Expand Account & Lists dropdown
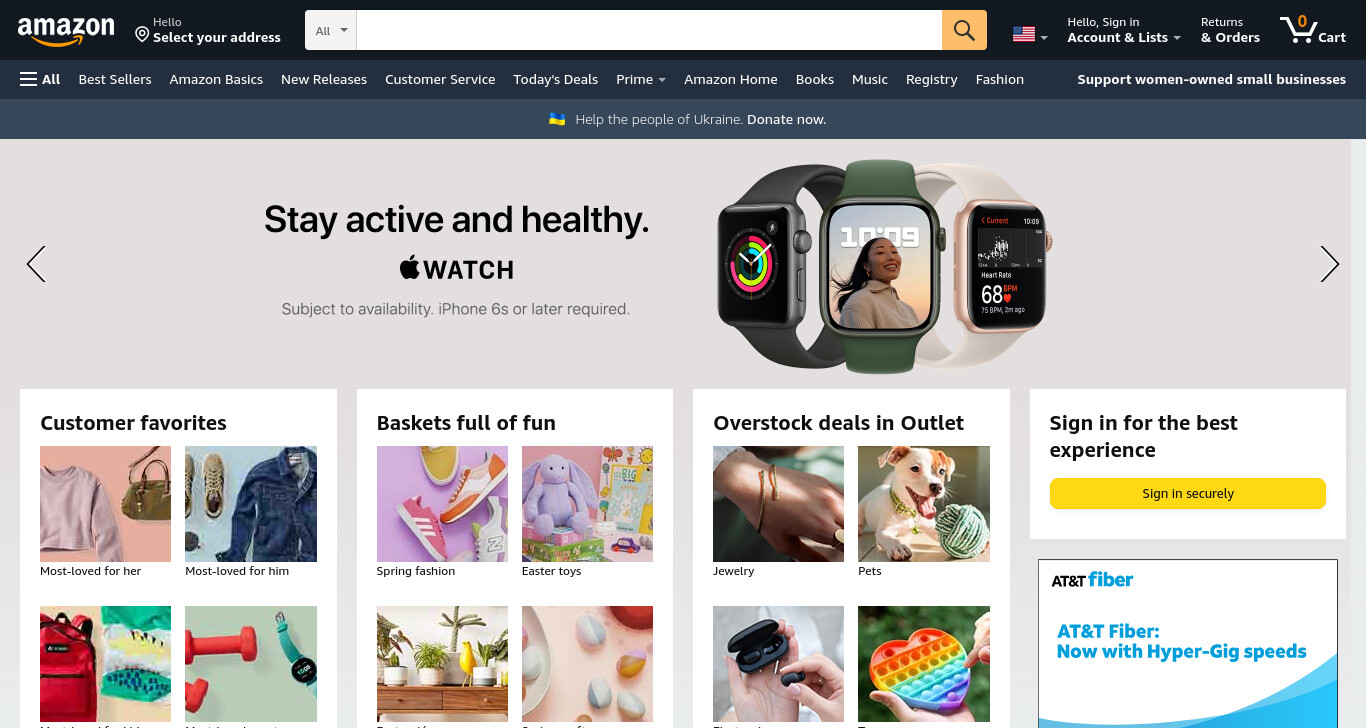 pyautogui.click(x=1123, y=30)
